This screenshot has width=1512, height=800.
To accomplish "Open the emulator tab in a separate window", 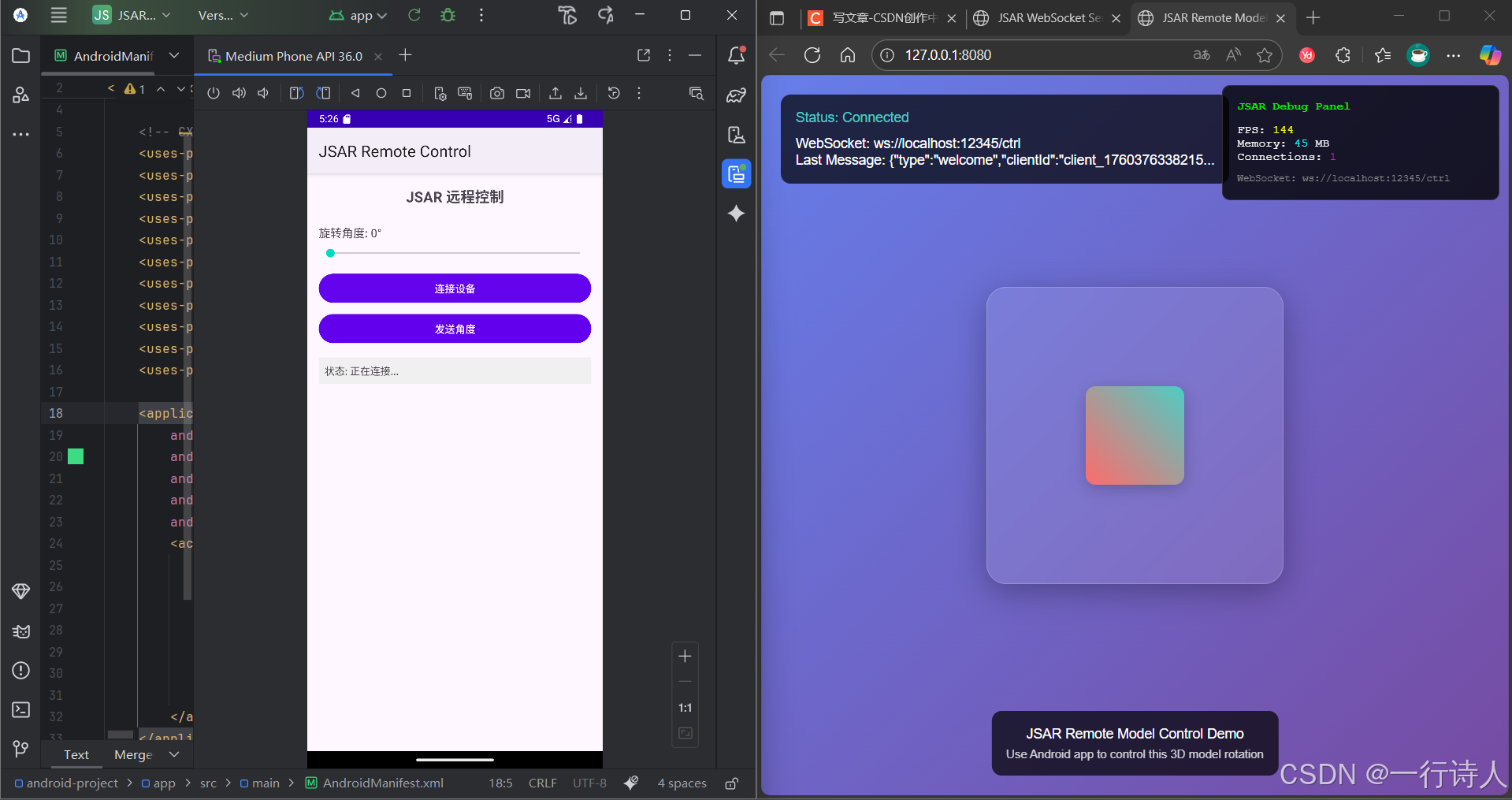I will pos(644,55).
